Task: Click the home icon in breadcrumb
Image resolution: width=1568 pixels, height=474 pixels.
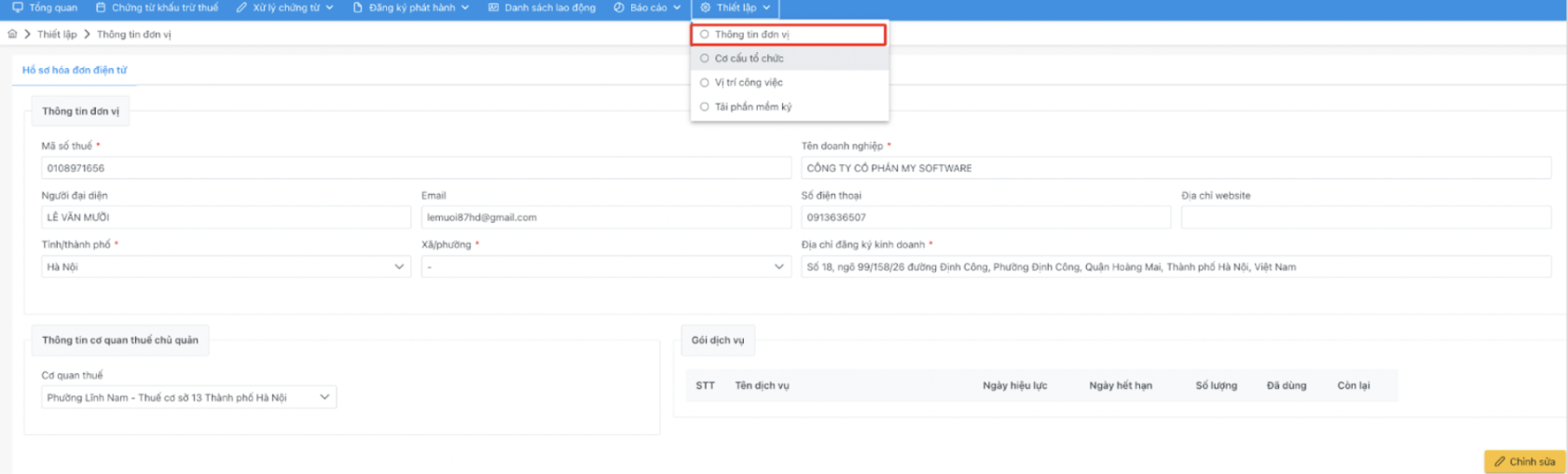Action: click(12, 35)
